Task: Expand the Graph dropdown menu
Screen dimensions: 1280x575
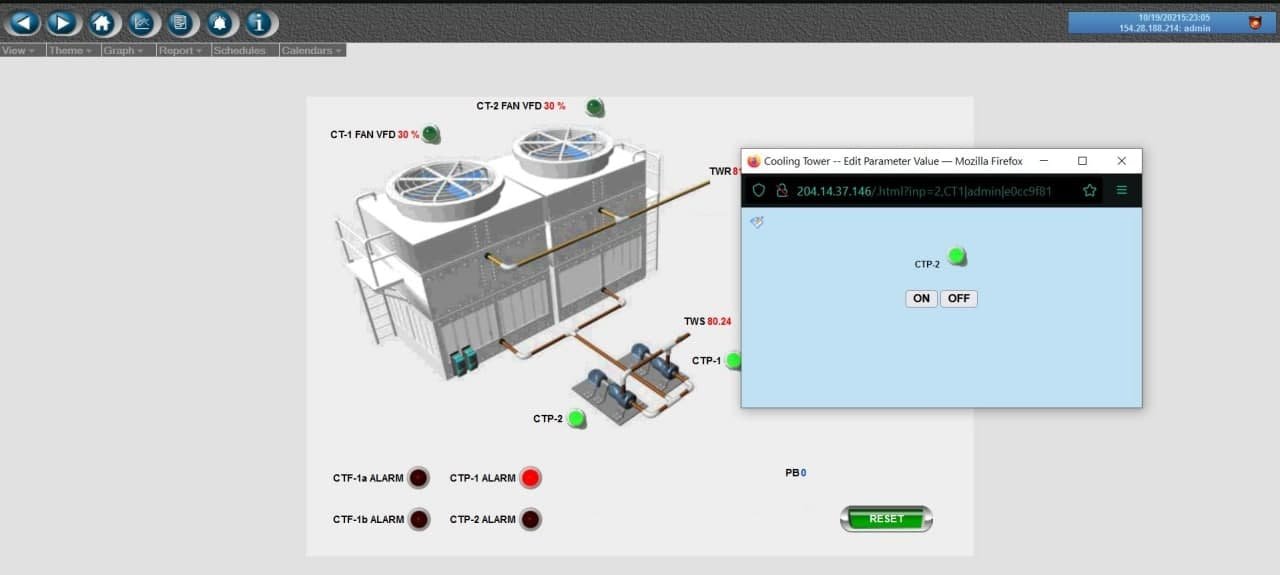Action: point(124,50)
